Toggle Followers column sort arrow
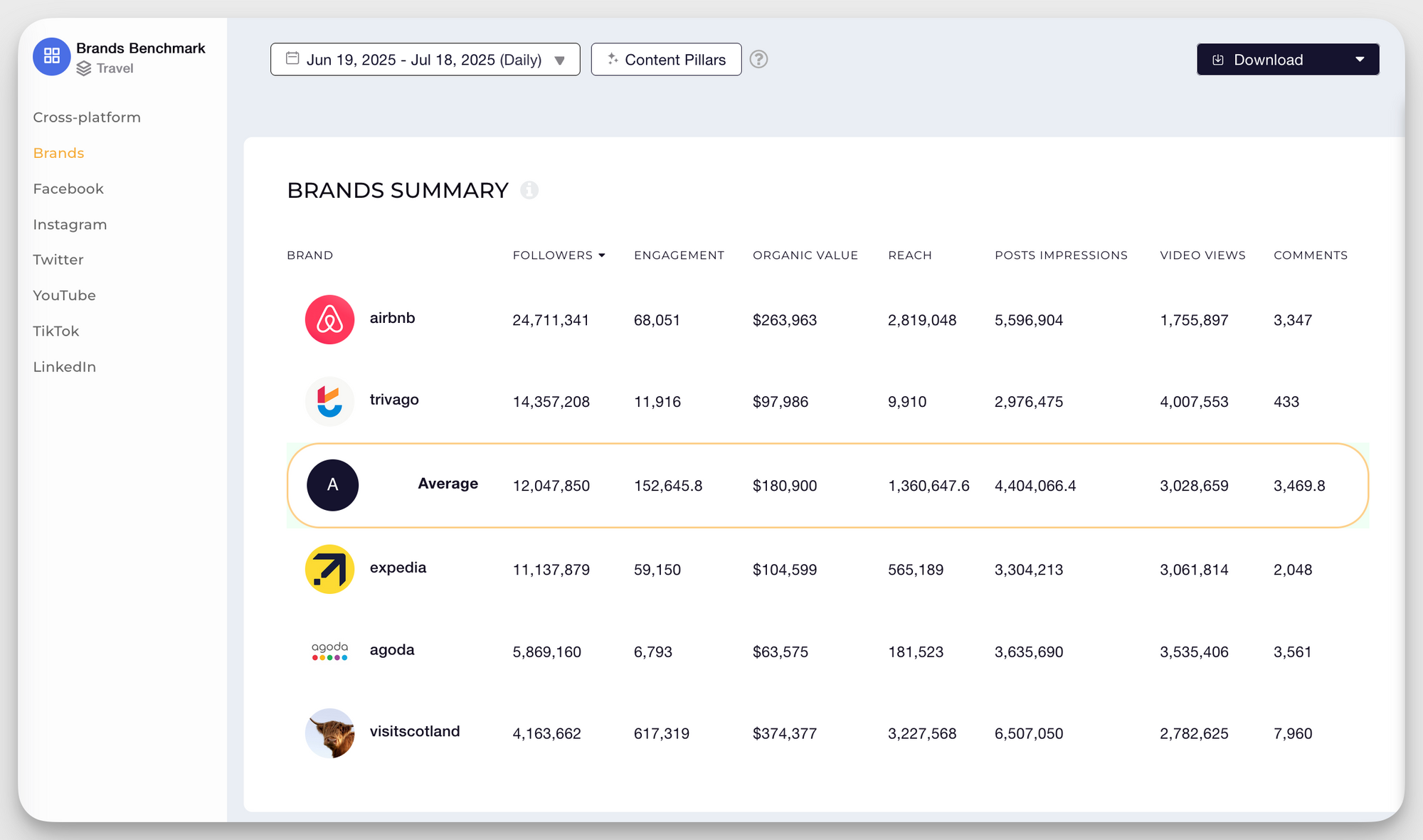 [602, 255]
